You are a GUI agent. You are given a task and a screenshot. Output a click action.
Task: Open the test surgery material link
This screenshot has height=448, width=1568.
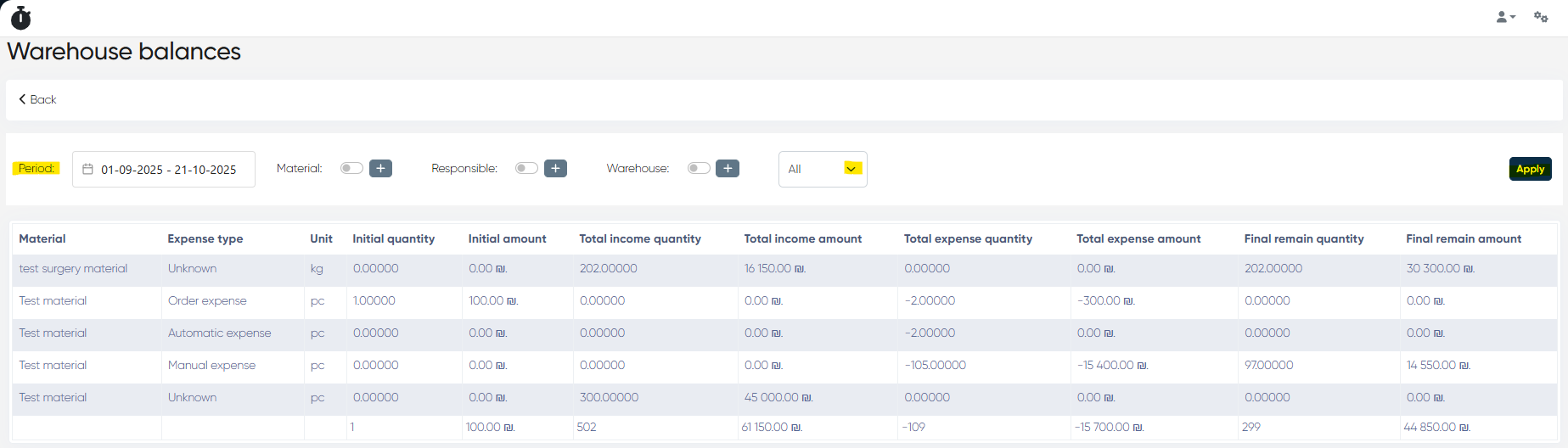pyautogui.click(x=73, y=269)
